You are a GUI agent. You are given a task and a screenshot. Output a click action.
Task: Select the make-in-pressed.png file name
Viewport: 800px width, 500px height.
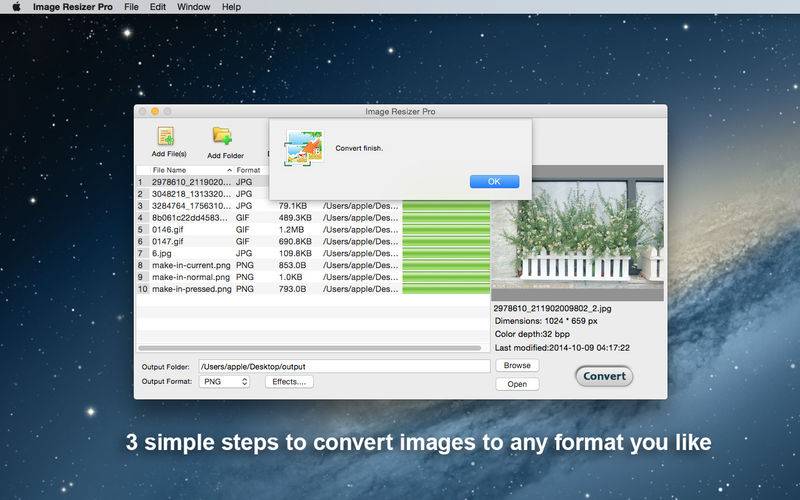click(192, 289)
